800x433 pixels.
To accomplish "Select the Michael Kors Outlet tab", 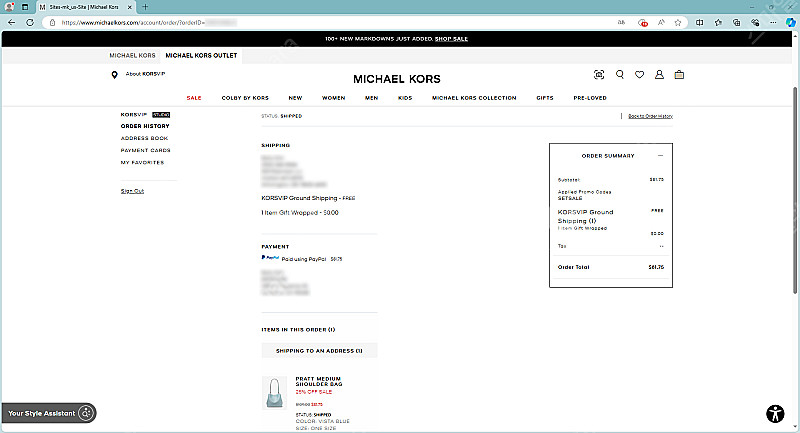I will [x=201, y=55].
